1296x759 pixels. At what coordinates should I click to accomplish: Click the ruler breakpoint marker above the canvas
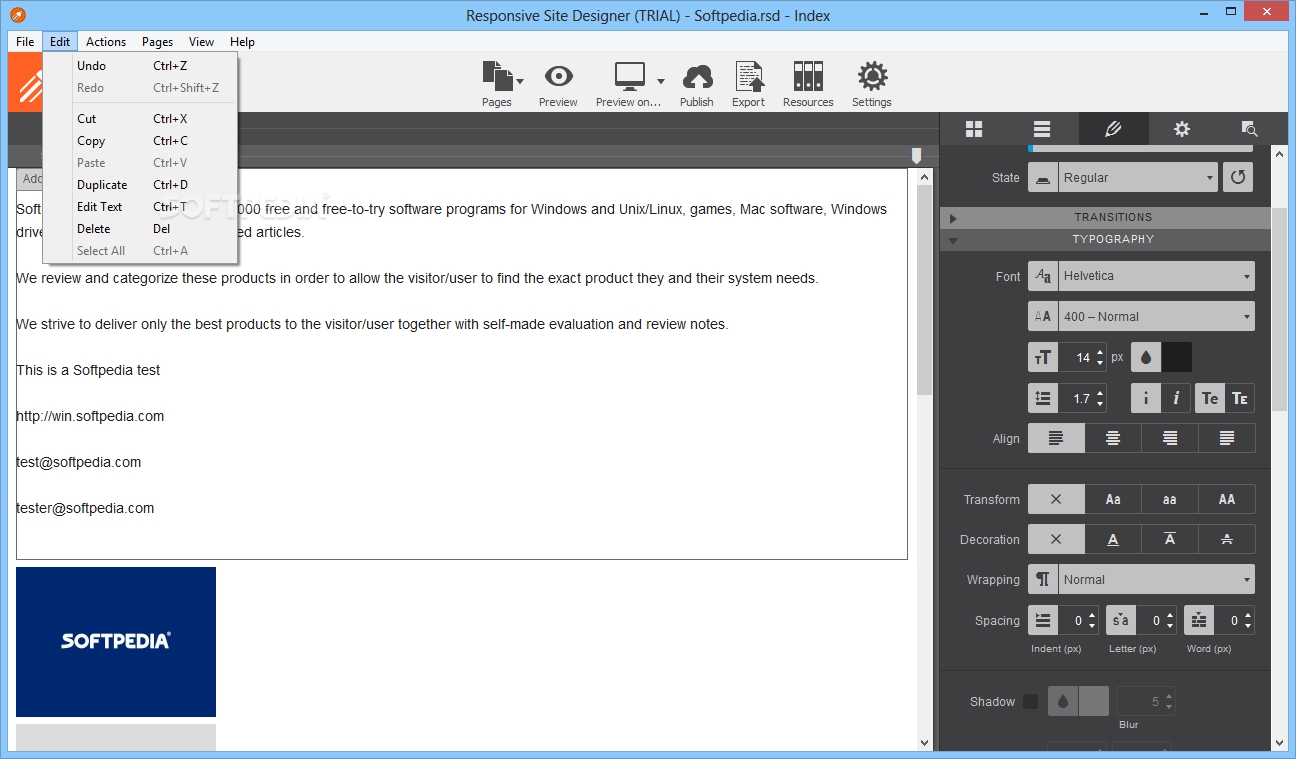point(916,156)
